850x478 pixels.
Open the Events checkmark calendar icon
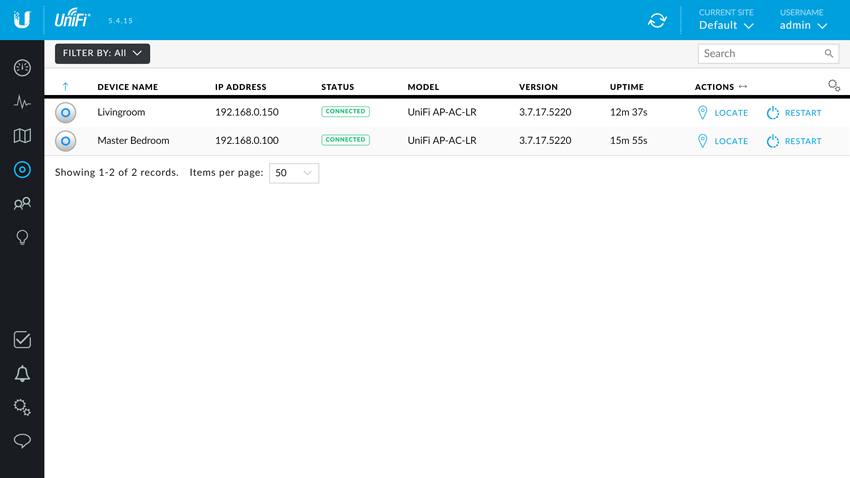22,340
